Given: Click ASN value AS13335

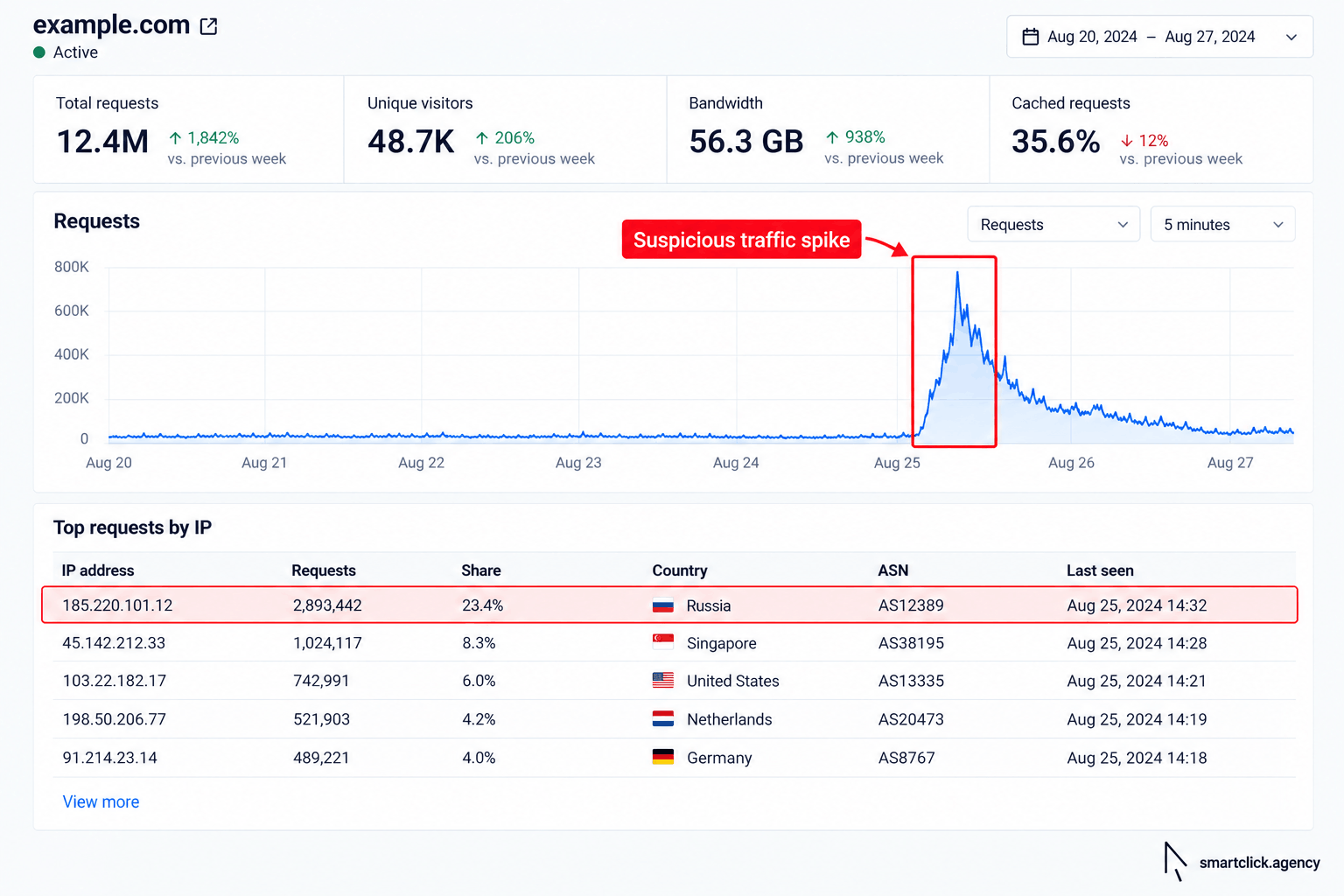Looking at the screenshot, I should click(911, 681).
